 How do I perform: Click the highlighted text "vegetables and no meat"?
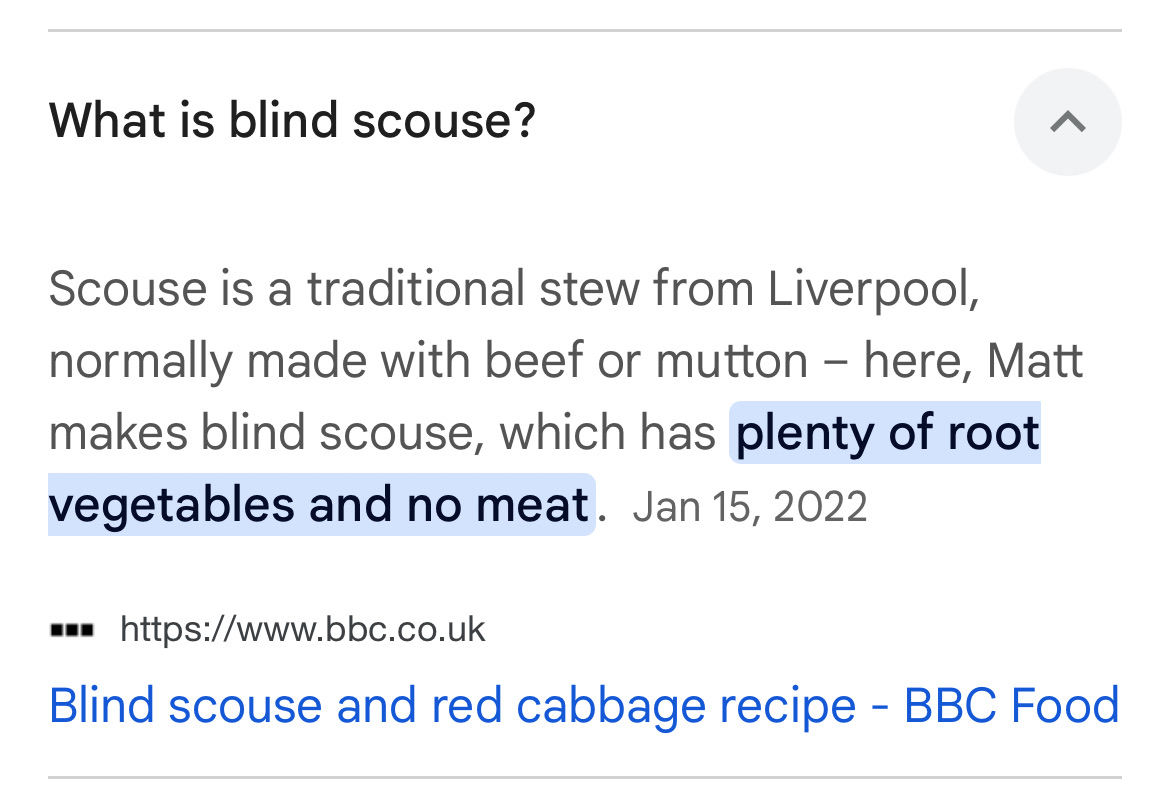(x=319, y=504)
